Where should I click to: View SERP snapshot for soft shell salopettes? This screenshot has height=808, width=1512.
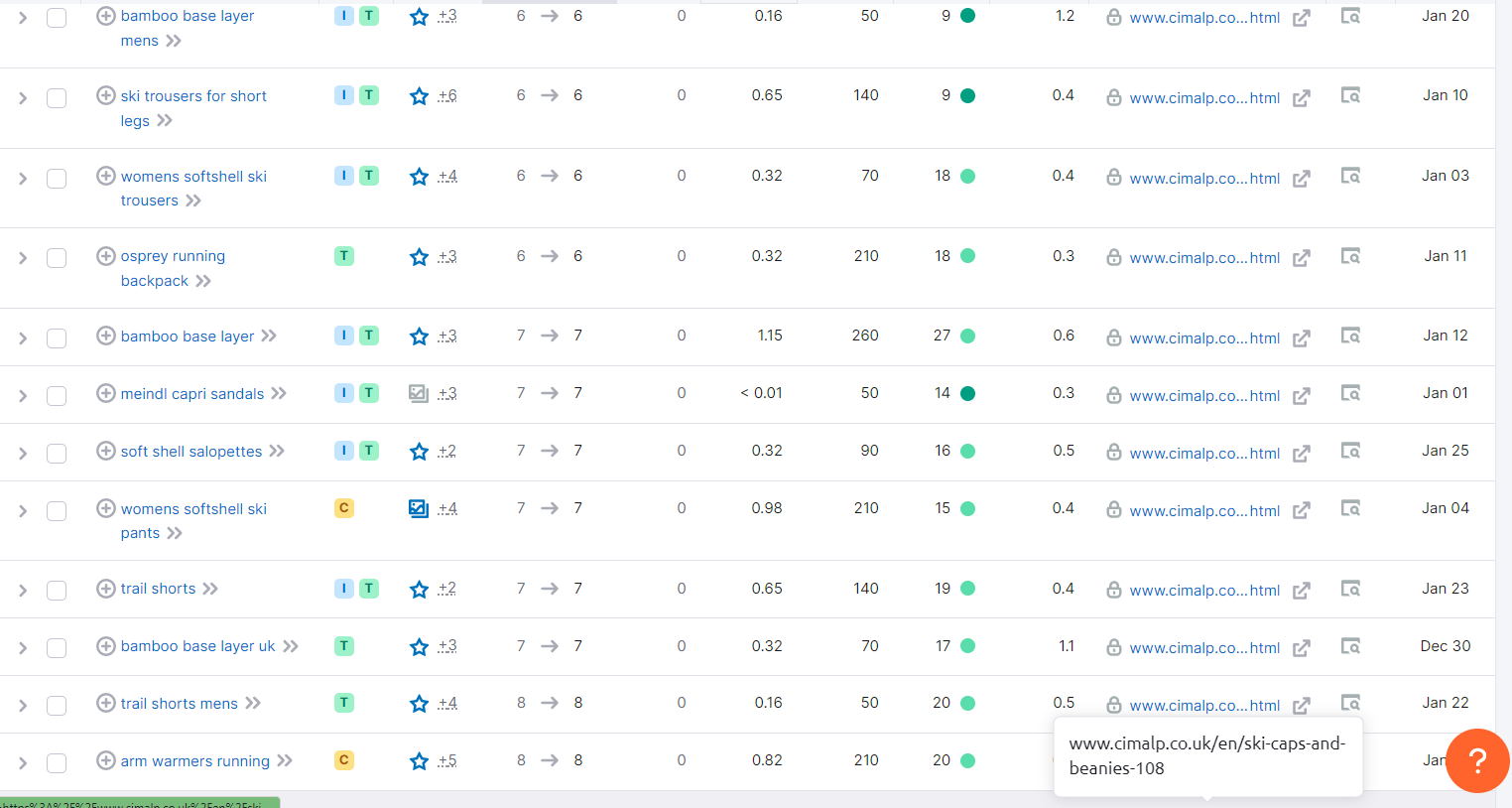1350,451
